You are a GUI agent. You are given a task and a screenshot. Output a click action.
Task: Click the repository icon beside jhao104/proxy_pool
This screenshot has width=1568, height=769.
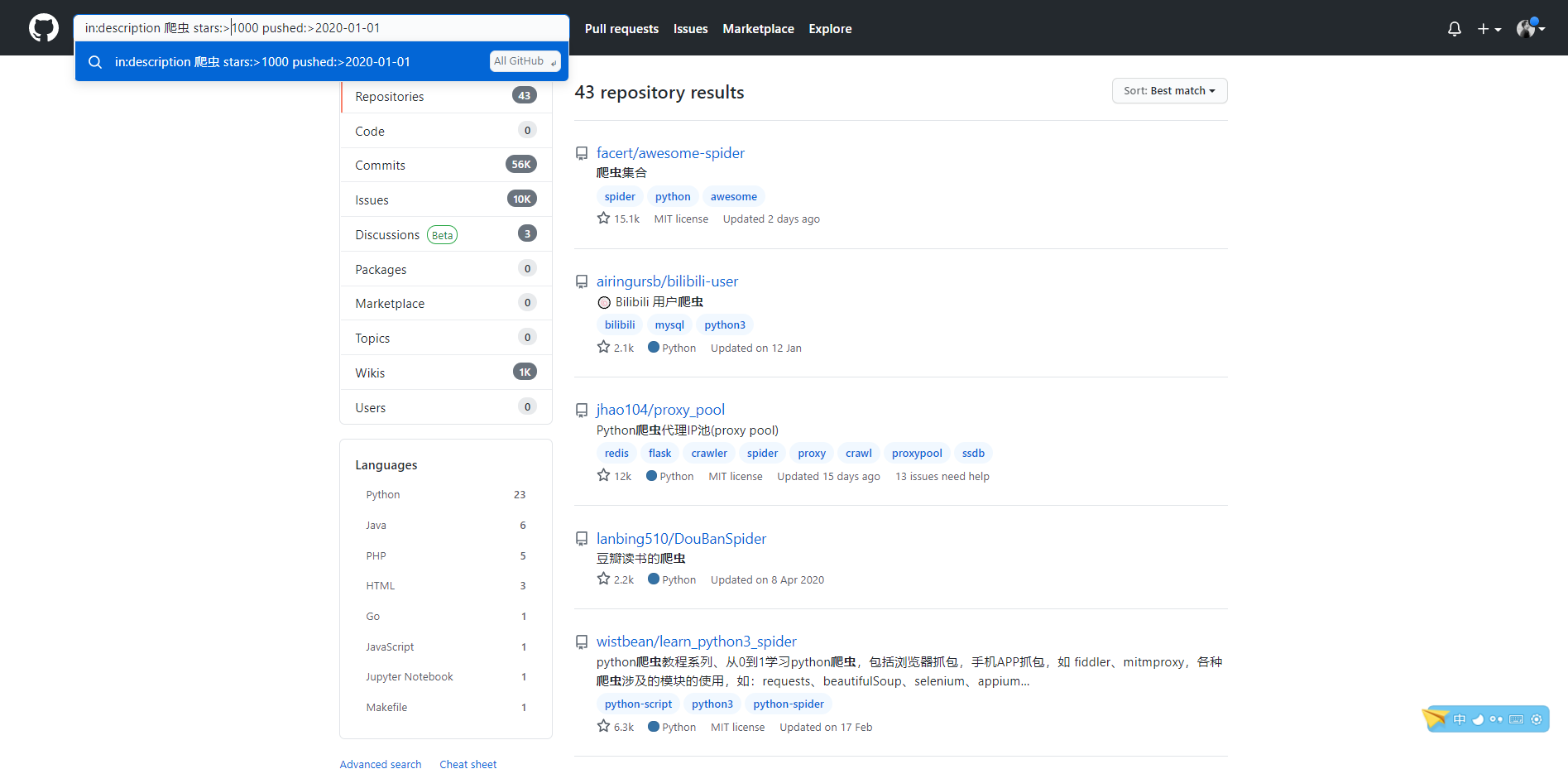point(582,410)
